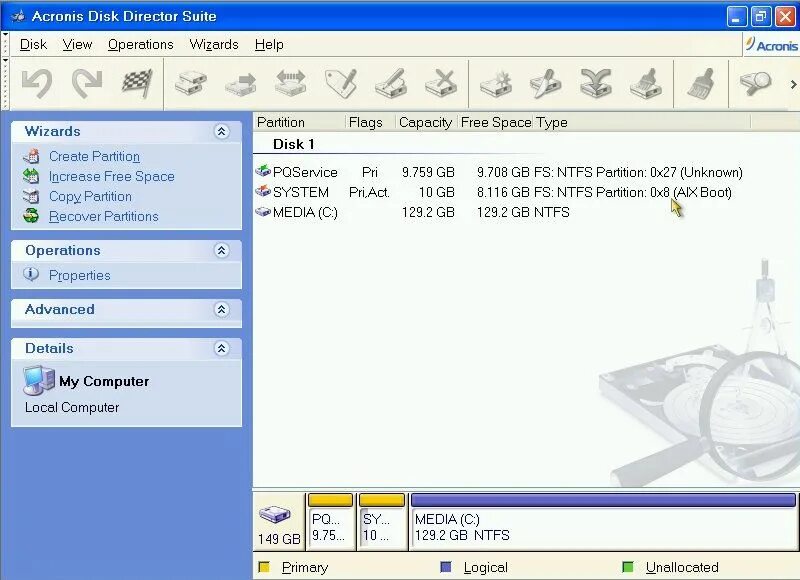Click the 149 GB disk icon
The width and height of the screenshot is (800, 580).
point(274,514)
